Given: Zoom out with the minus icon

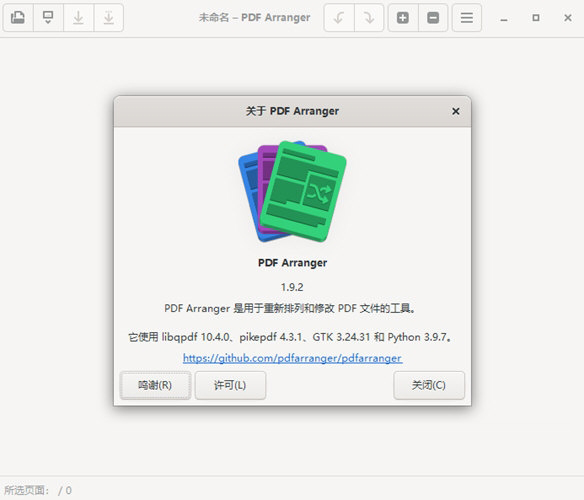Looking at the screenshot, I should [433, 18].
